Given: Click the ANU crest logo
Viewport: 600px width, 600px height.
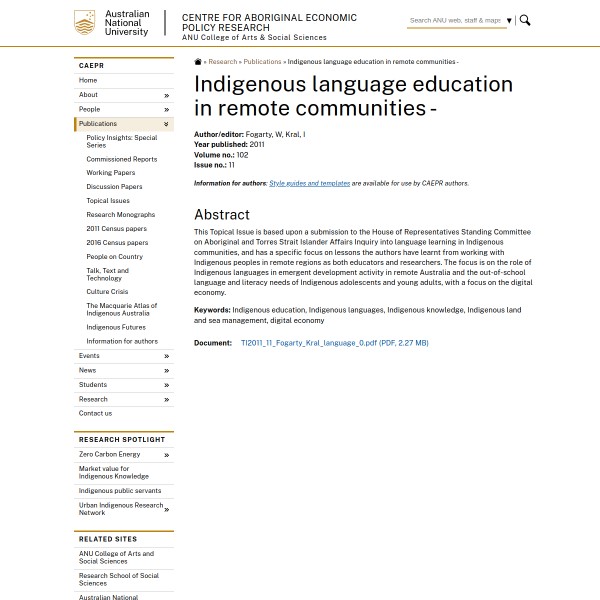Looking at the screenshot, I should coord(86,23).
